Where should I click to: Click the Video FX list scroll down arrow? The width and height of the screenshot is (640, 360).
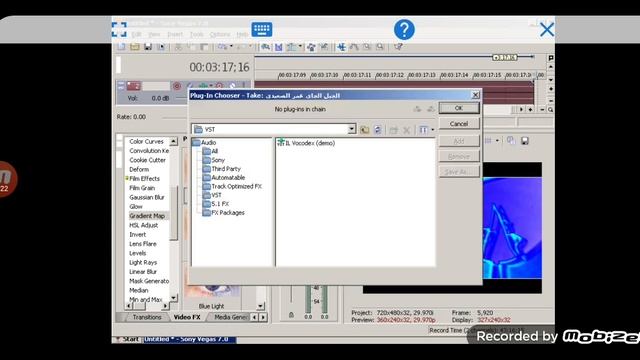(x=174, y=298)
